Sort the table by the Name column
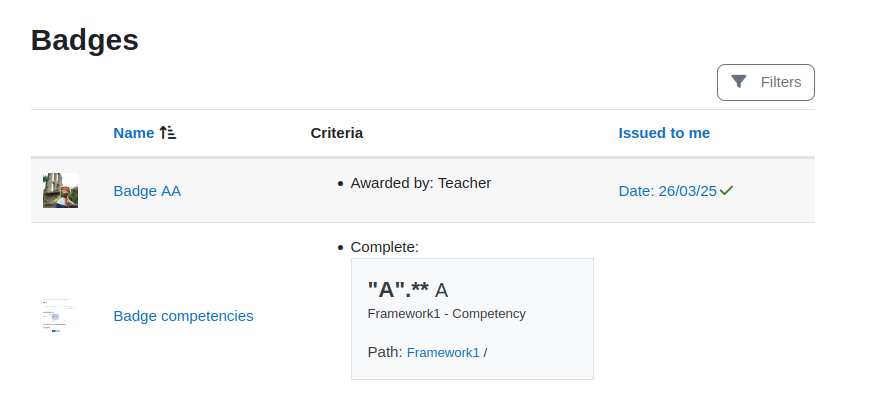This screenshot has width=894, height=414. pyautogui.click(x=133, y=133)
